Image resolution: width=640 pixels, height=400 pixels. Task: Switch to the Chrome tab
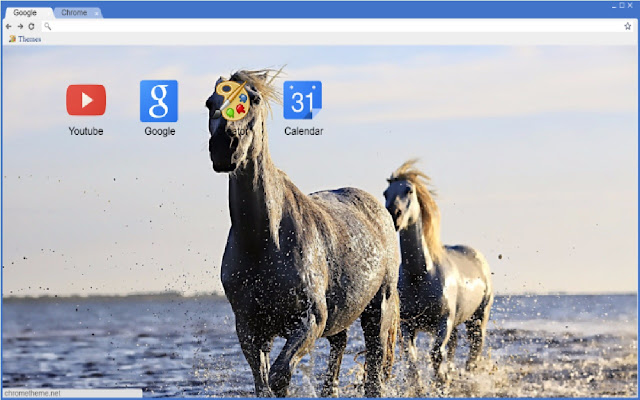(76, 13)
